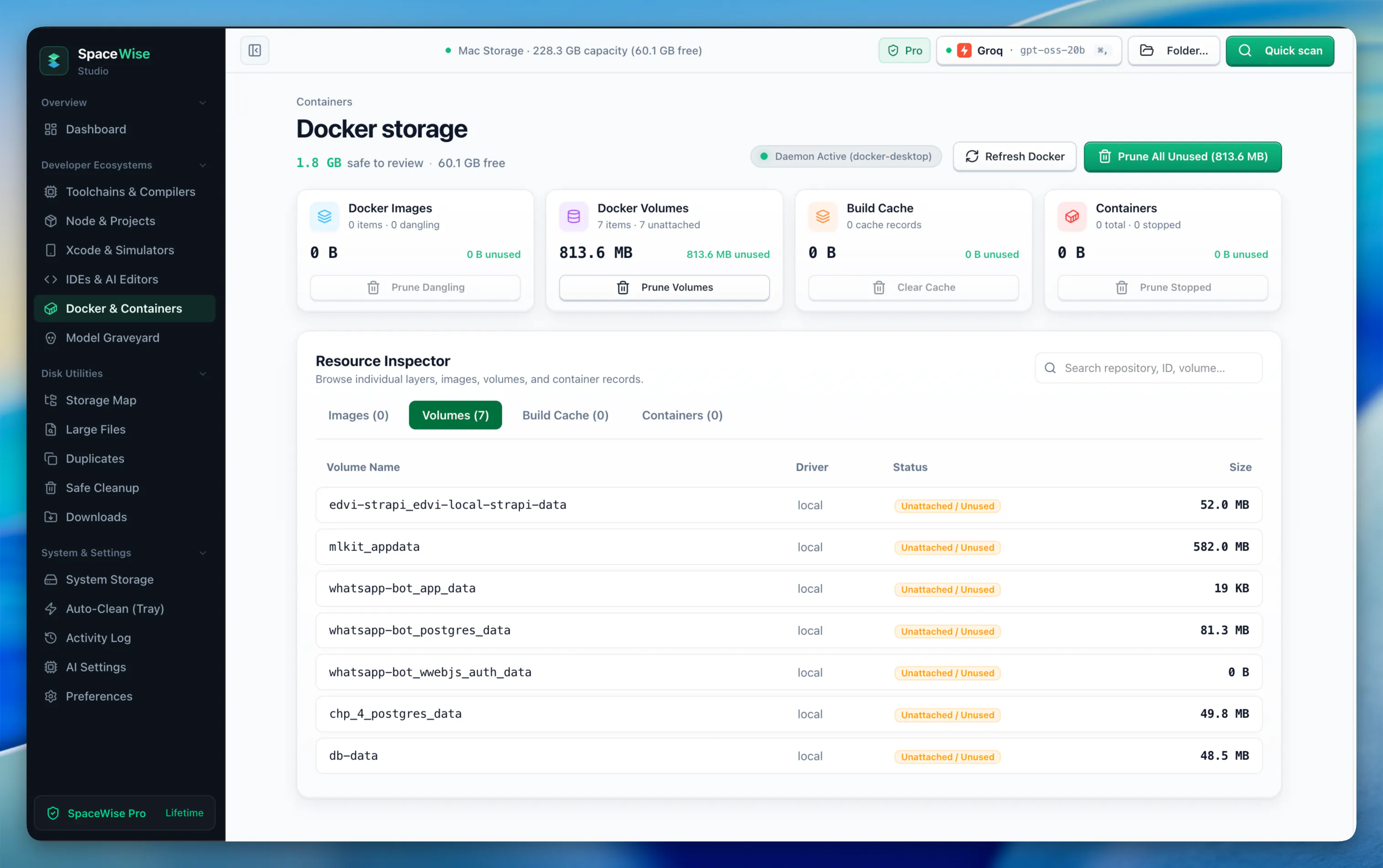Click the SpaceWise Studio logo icon

coord(54,60)
